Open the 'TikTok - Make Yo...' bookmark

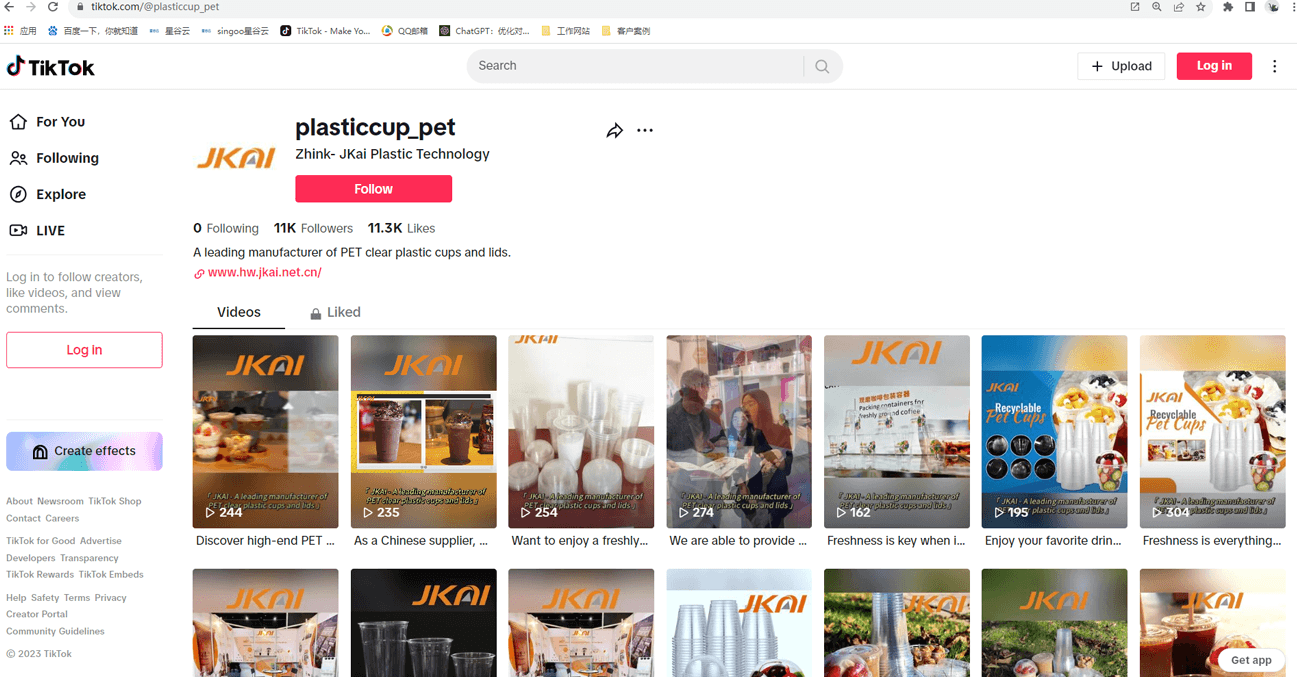pyautogui.click(x=325, y=31)
